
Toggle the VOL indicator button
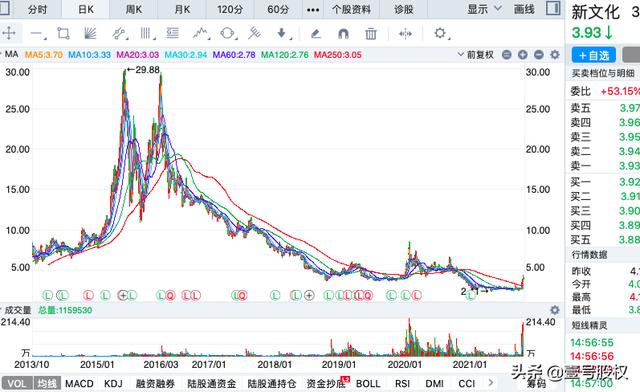[x=17, y=383]
